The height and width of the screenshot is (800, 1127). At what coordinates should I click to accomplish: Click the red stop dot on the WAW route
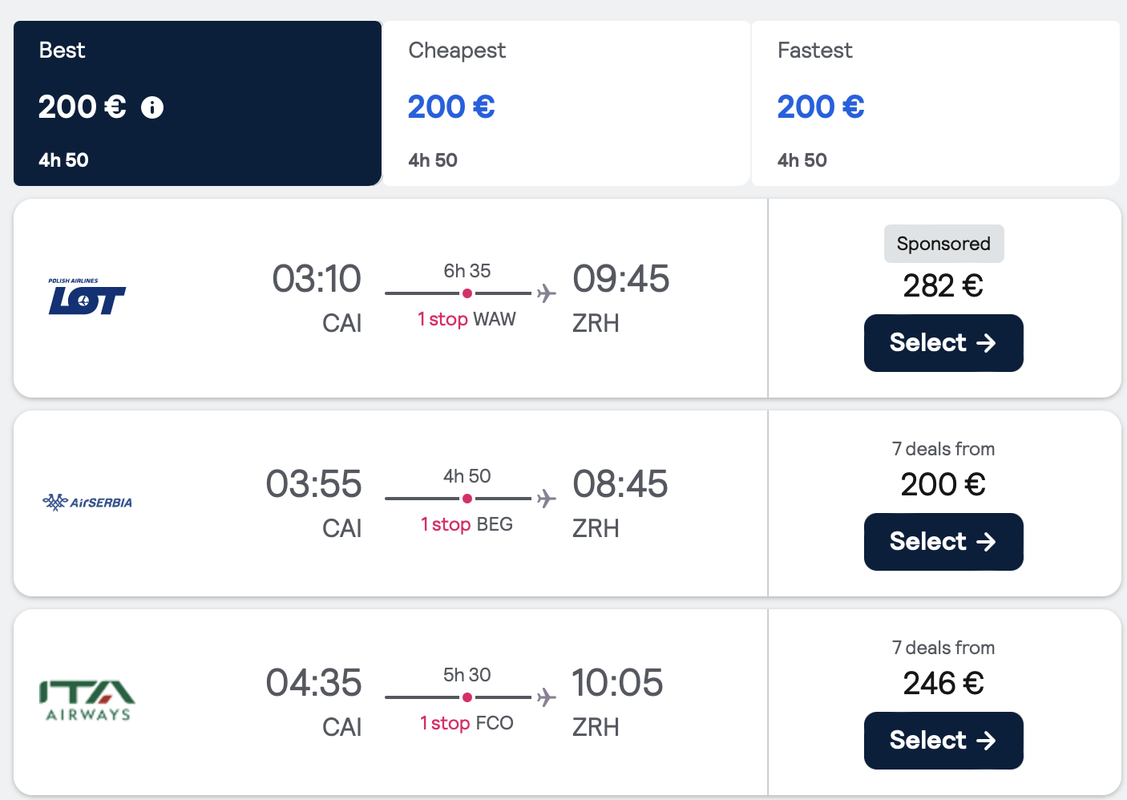pyautogui.click(x=467, y=293)
